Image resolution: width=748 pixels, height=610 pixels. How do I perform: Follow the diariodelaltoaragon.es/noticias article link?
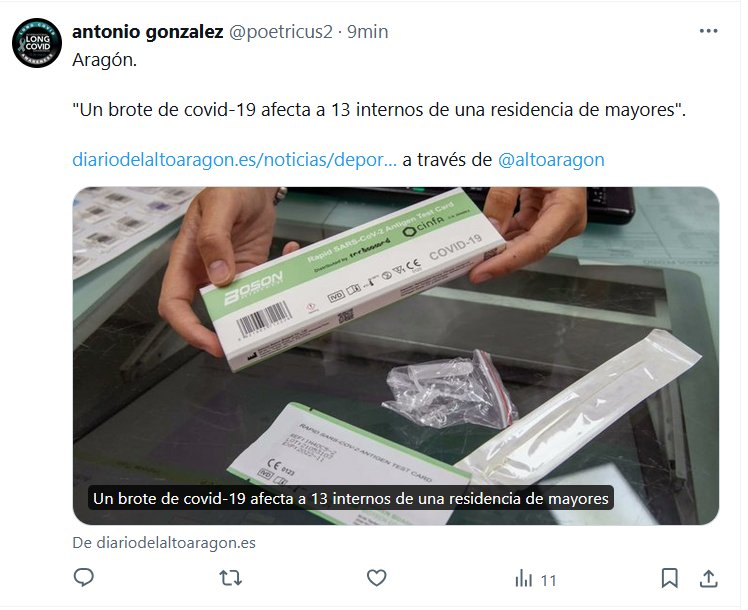pyautogui.click(x=234, y=159)
